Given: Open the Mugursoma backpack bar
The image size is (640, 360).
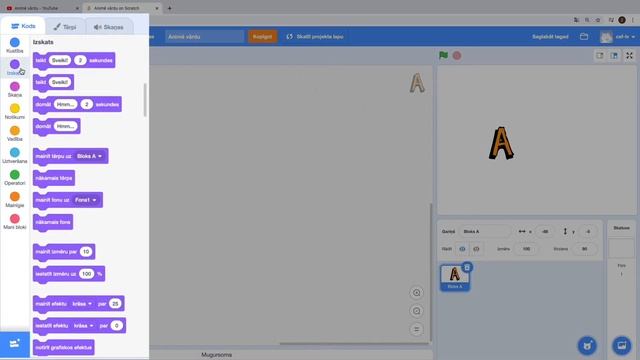Looking at the screenshot, I should pos(216,355).
